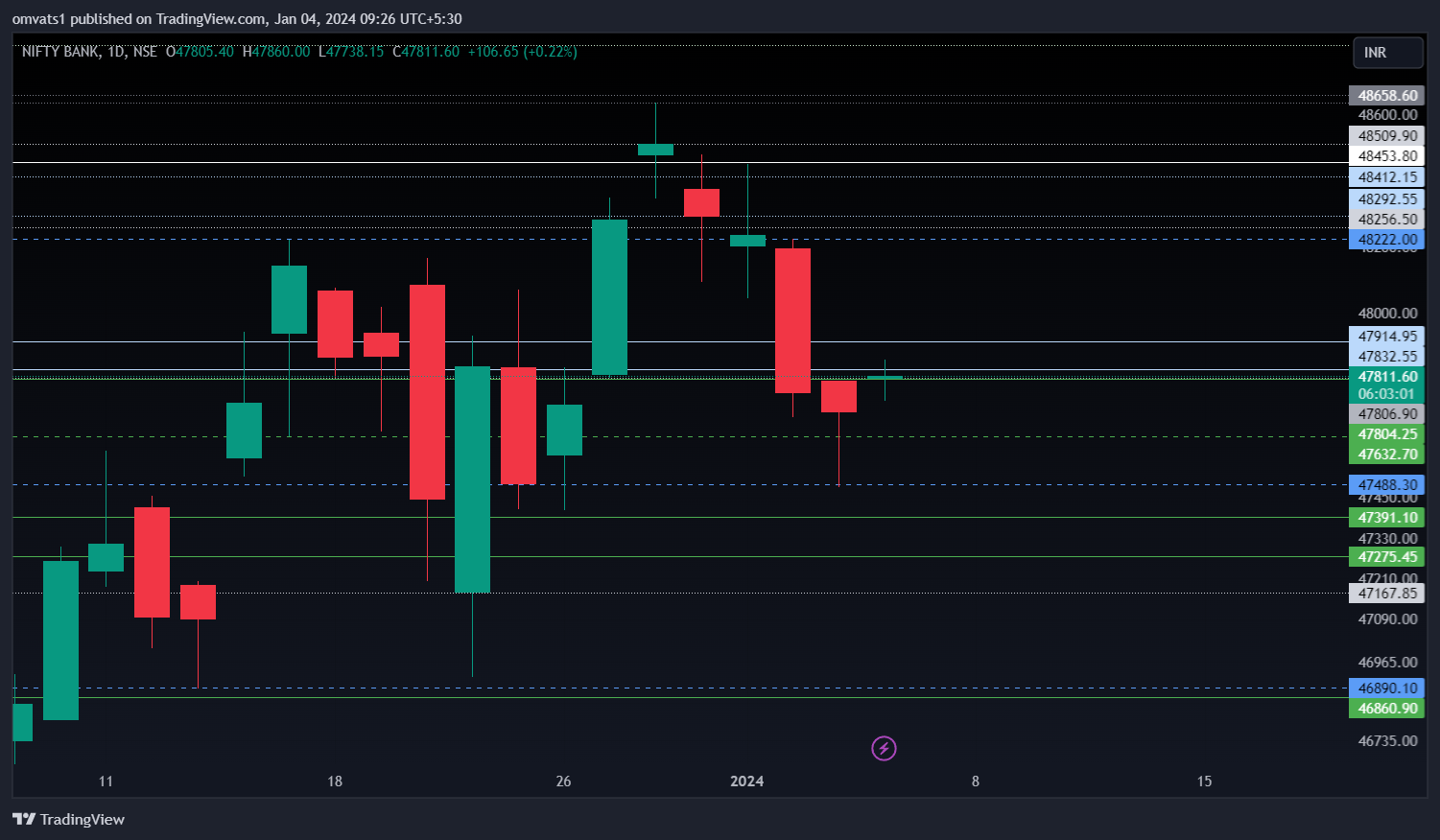1440x840 pixels.
Task: Select the 48412.15 price label
Action: tap(1387, 176)
